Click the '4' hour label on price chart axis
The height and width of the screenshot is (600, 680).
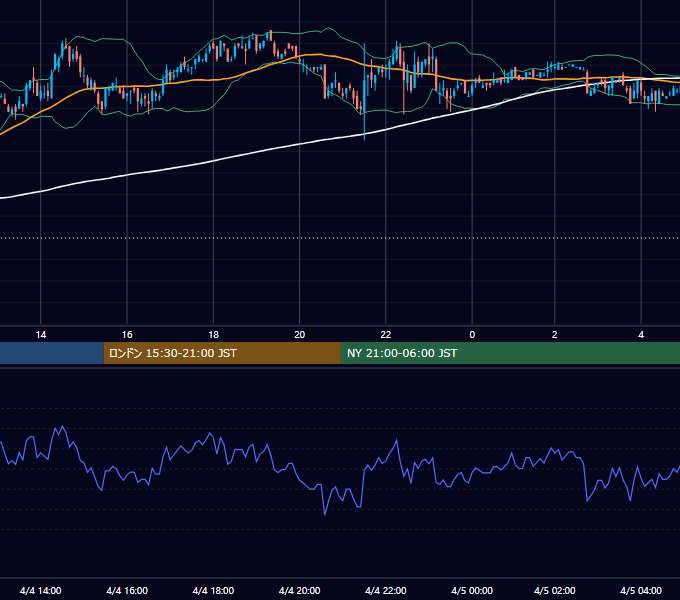[641, 335]
